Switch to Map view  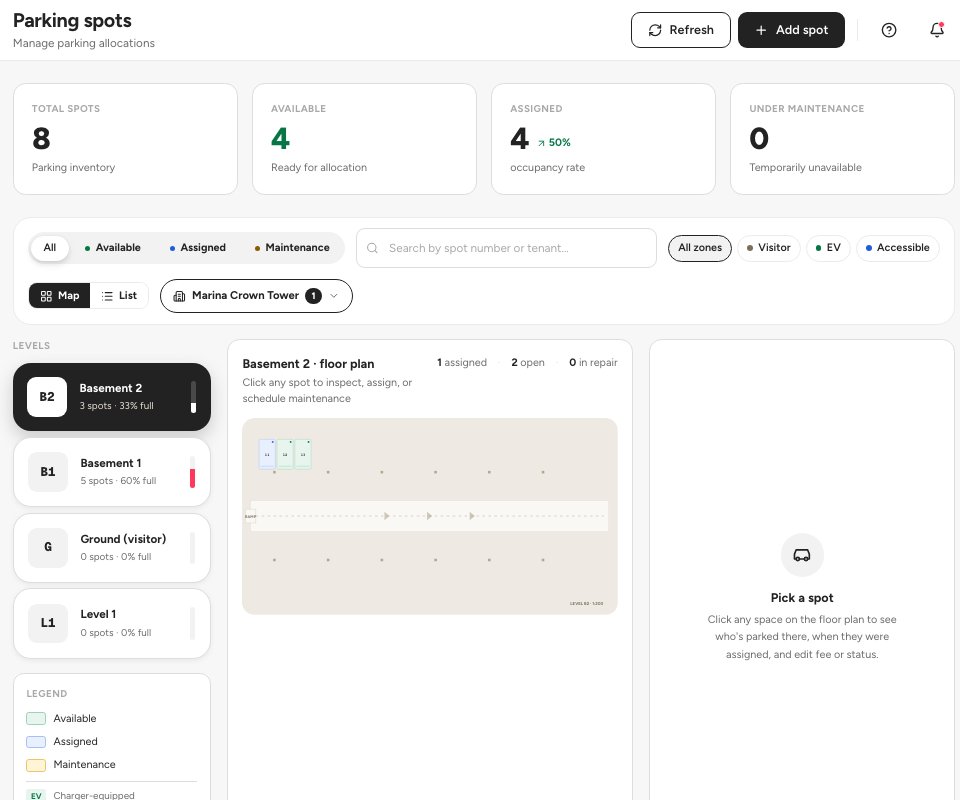click(x=59, y=296)
